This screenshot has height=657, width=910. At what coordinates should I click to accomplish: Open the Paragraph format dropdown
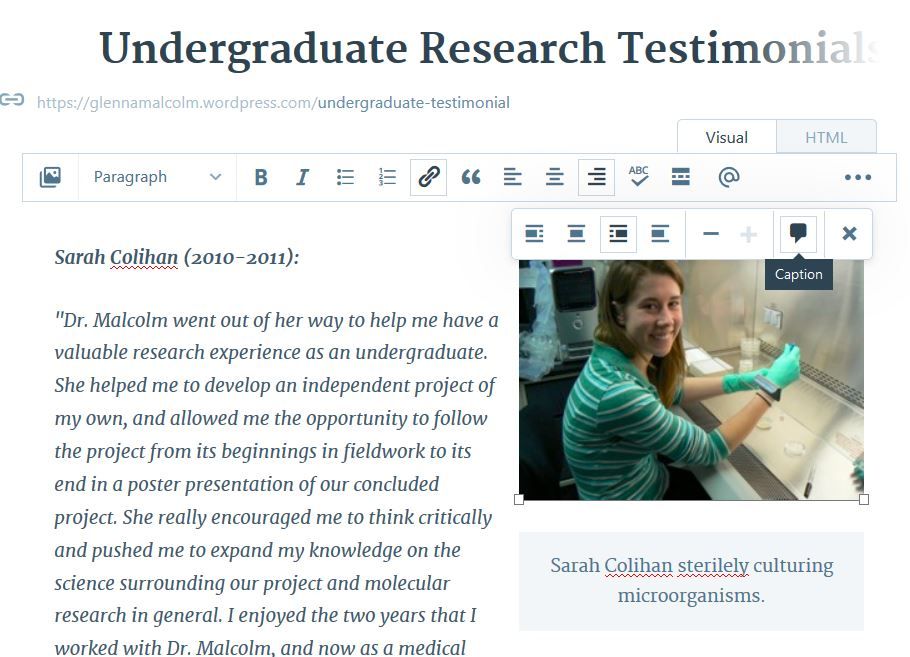pos(157,177)
